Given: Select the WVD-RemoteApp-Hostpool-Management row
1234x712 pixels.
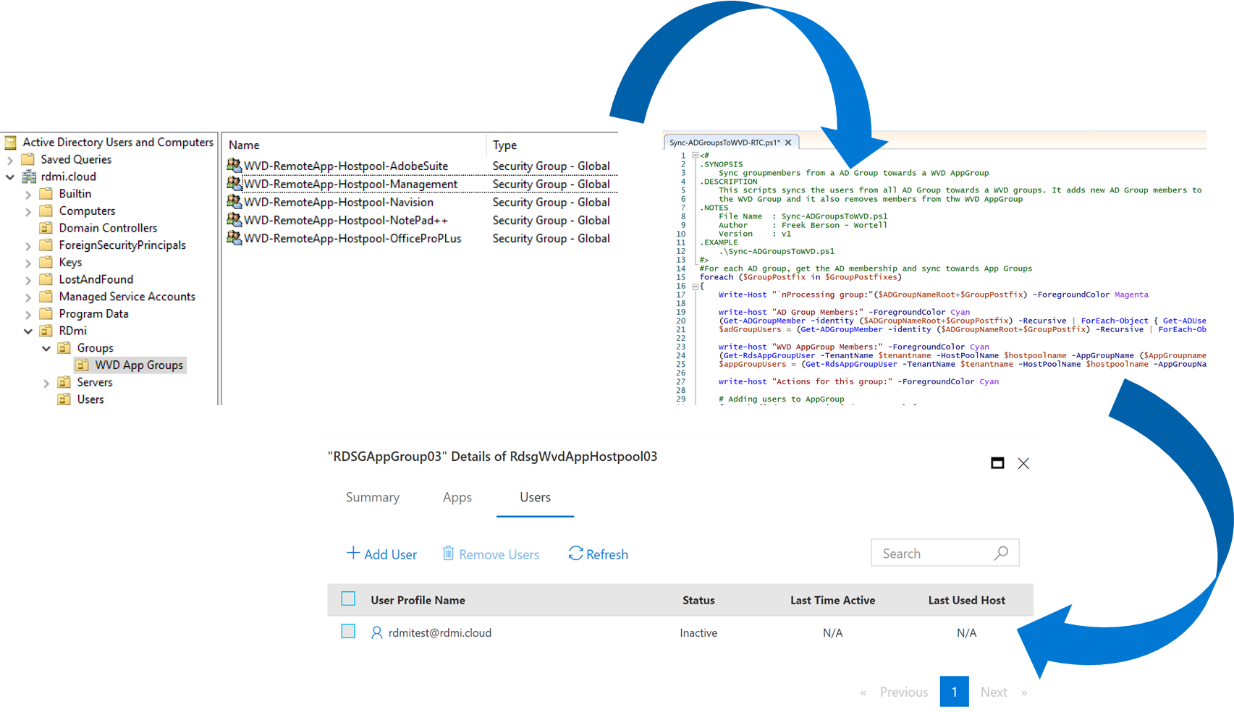Looking at the screenshot, I should [x=420, y=184].
